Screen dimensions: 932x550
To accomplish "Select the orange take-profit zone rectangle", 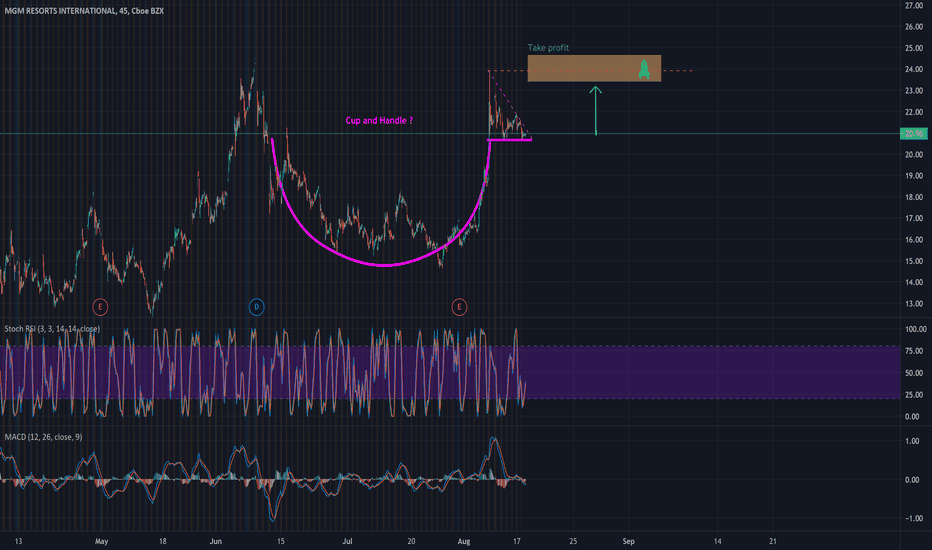I will [594, 68].
